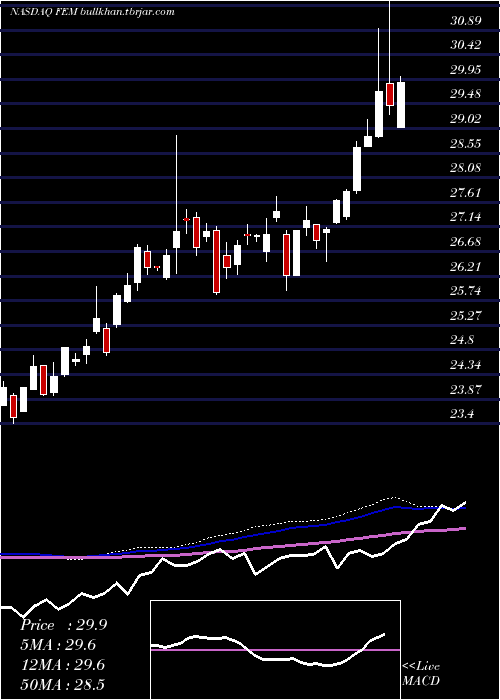Click the 12MA : 29.6 readout
This screenshot has height=700, width=500.
[62, 665]
